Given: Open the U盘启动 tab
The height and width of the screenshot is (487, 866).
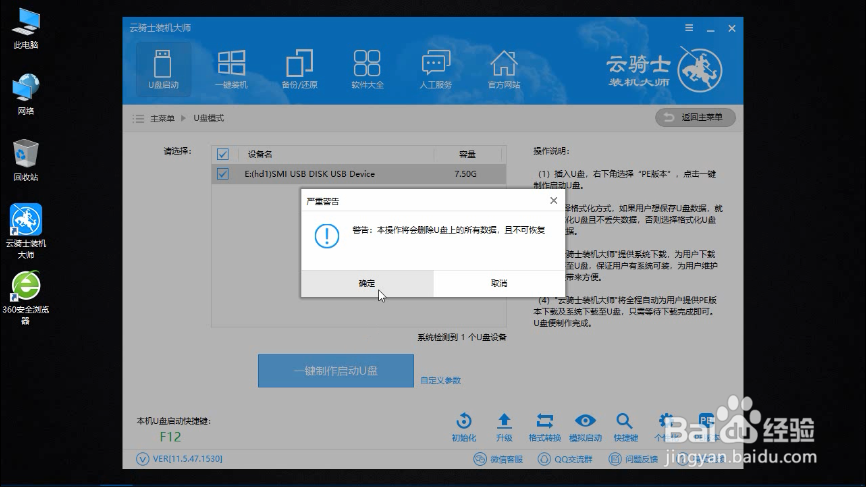Looking at the screenshot, I should [x=163, y=69].
